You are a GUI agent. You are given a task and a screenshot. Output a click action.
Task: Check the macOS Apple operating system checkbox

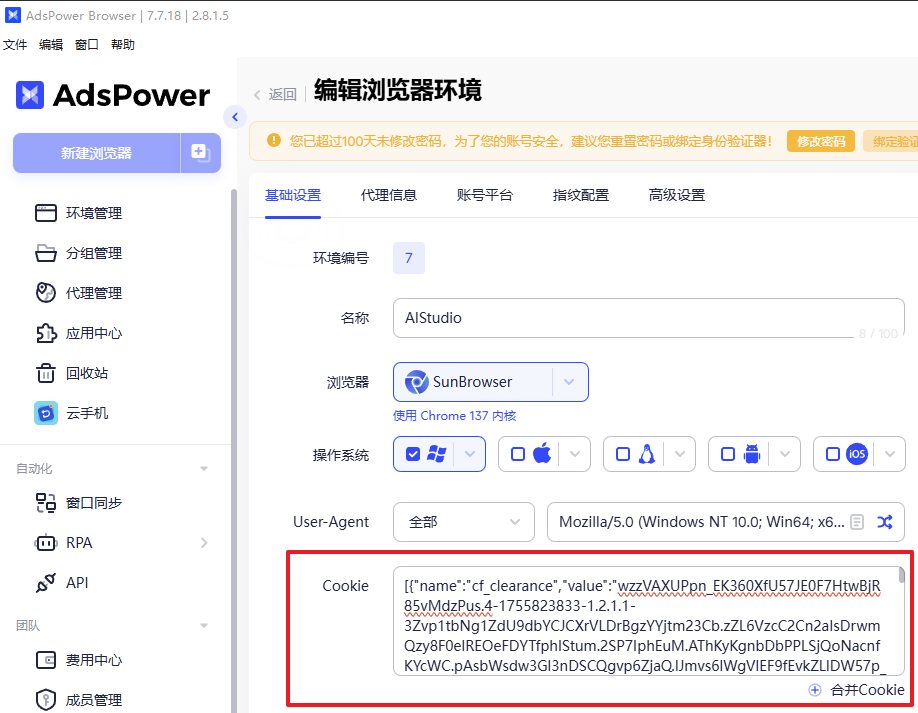pyautogui.click(x=518, y=454)
